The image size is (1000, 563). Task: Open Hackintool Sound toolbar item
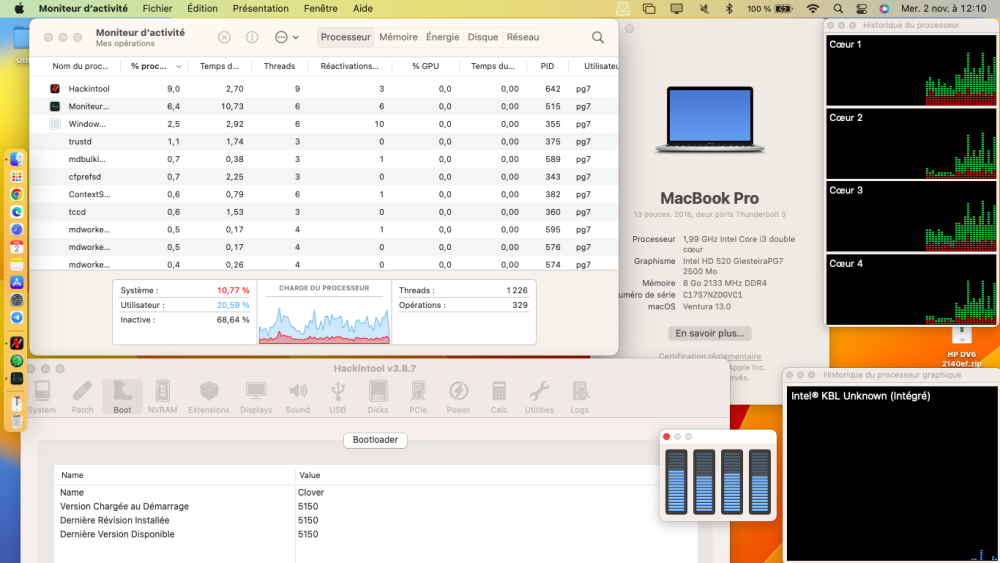(297, 397)
